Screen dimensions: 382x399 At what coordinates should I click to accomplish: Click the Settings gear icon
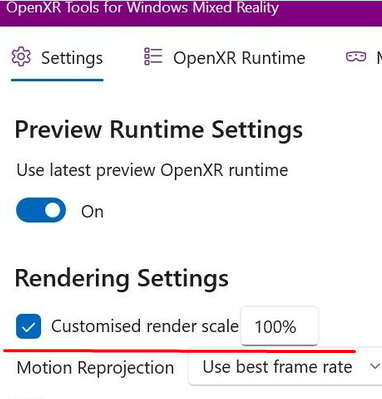pyautogui.click(x=21, y=57)
